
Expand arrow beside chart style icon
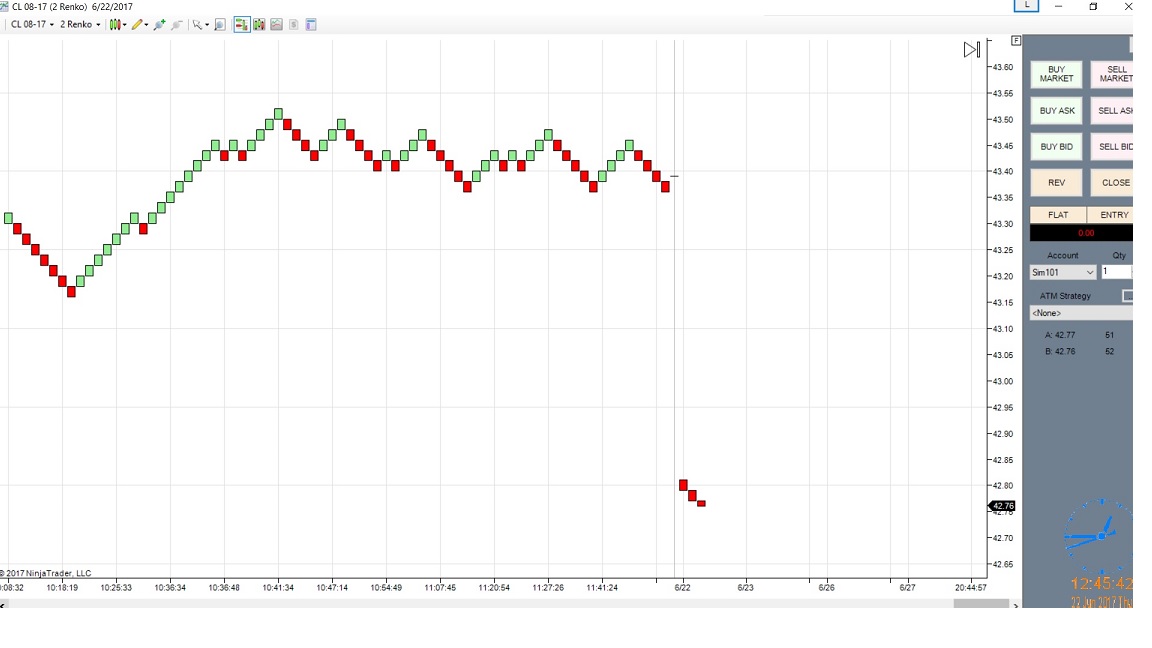[125, 25]
